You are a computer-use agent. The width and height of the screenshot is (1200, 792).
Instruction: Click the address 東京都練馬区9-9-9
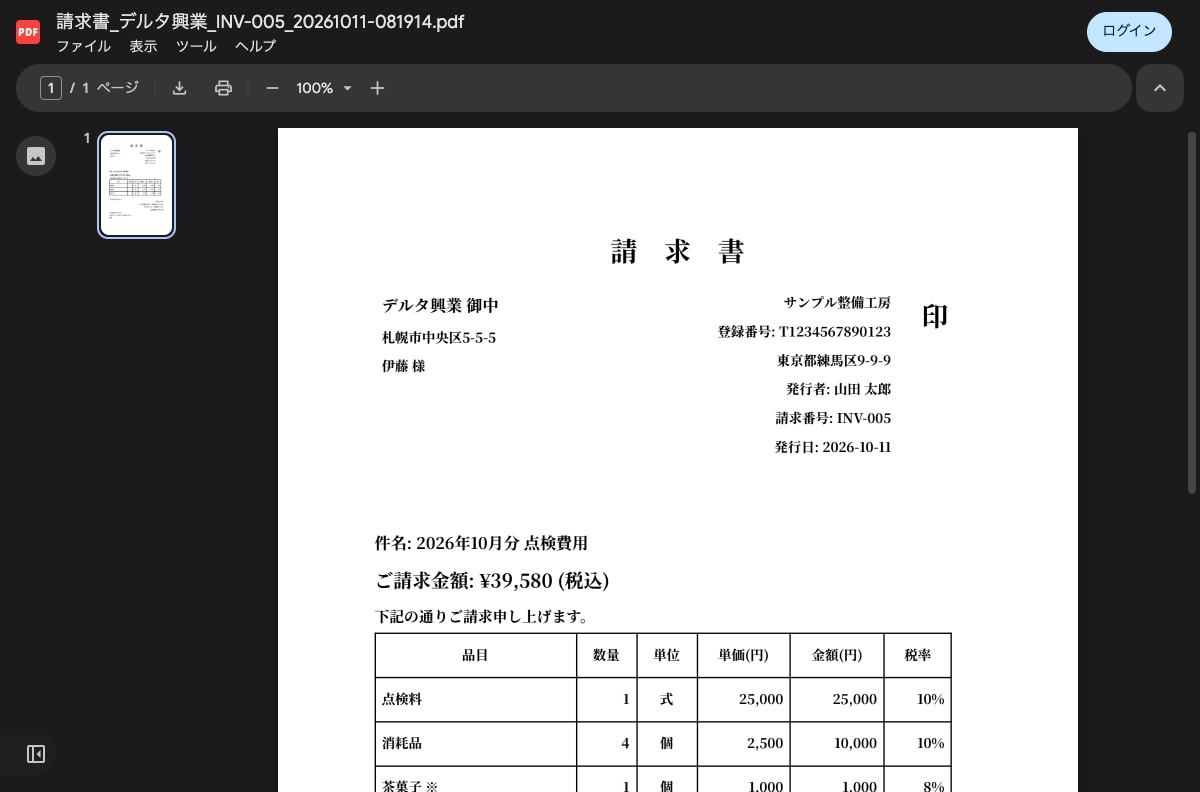coord(834,360)
